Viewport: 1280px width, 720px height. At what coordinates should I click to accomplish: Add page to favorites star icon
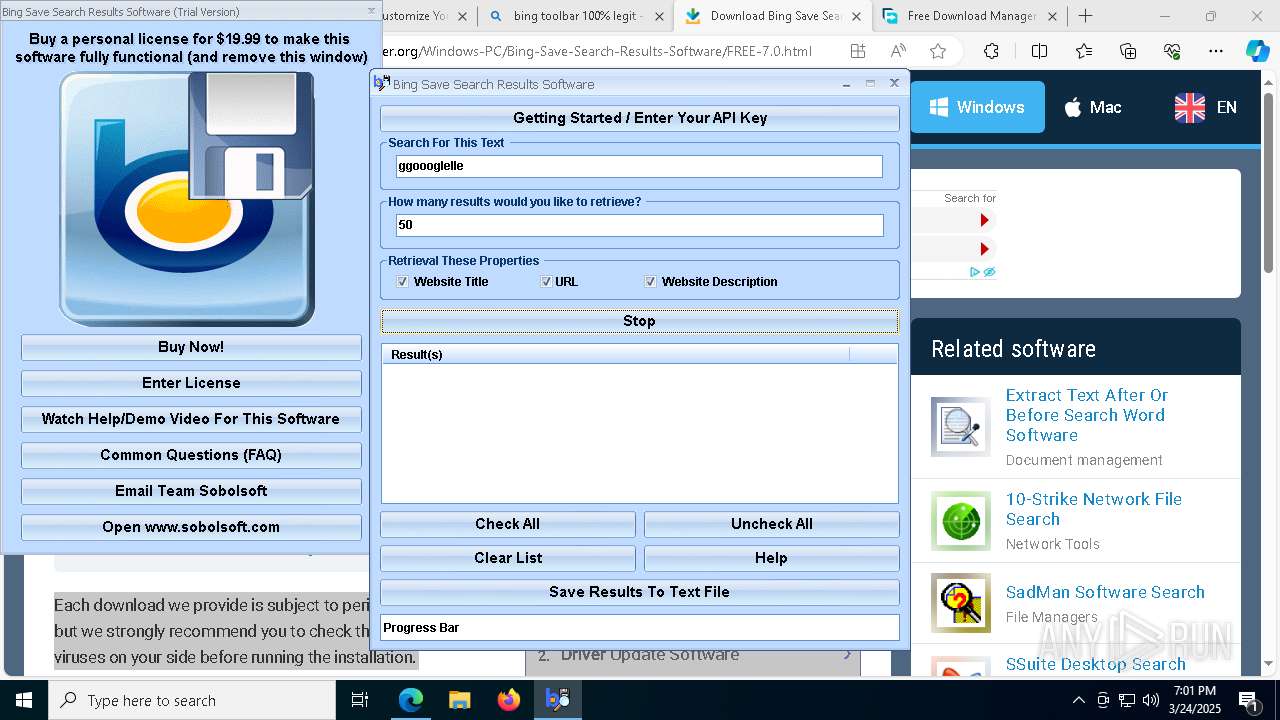[x=938, y=51]
